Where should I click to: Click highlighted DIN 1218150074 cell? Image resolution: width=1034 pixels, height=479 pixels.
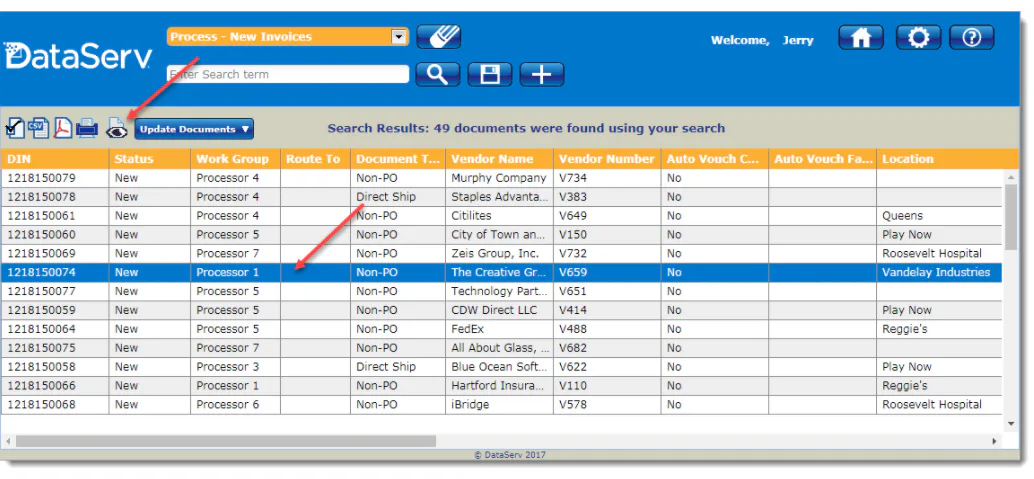(55, 272)
